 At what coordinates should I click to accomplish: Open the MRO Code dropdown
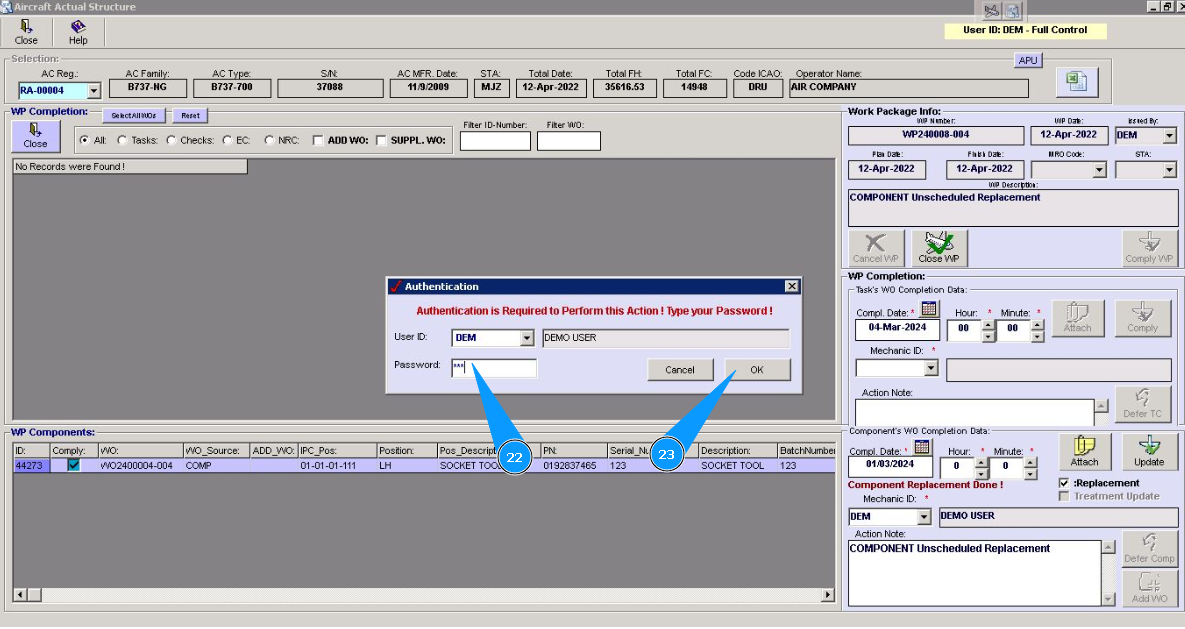click(x=1100, y=171)
